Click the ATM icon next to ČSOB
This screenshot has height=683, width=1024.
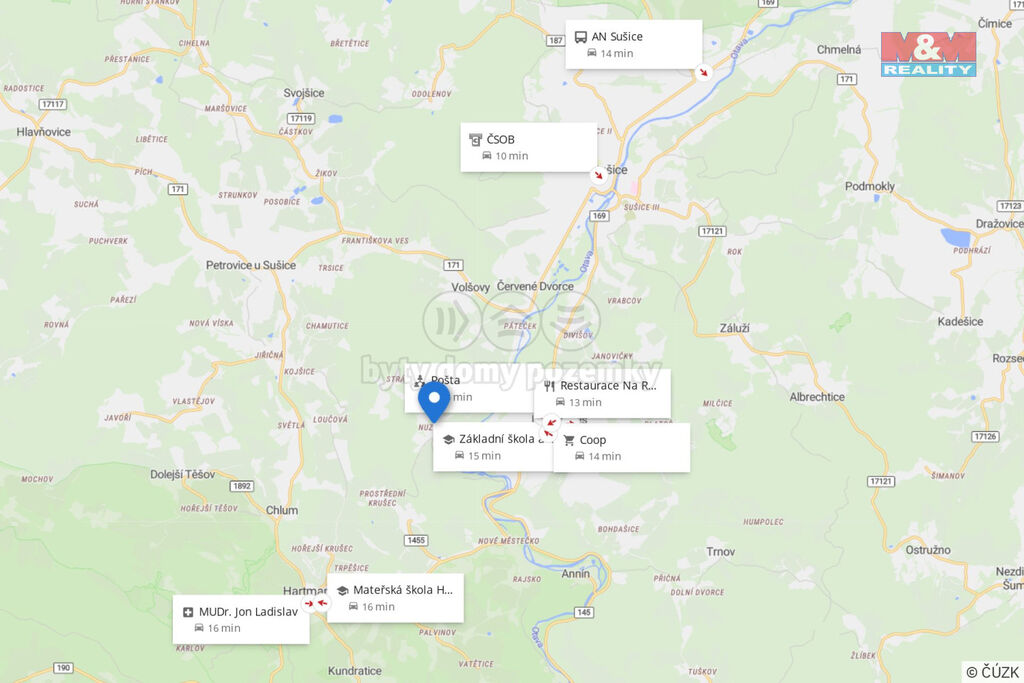475,139
